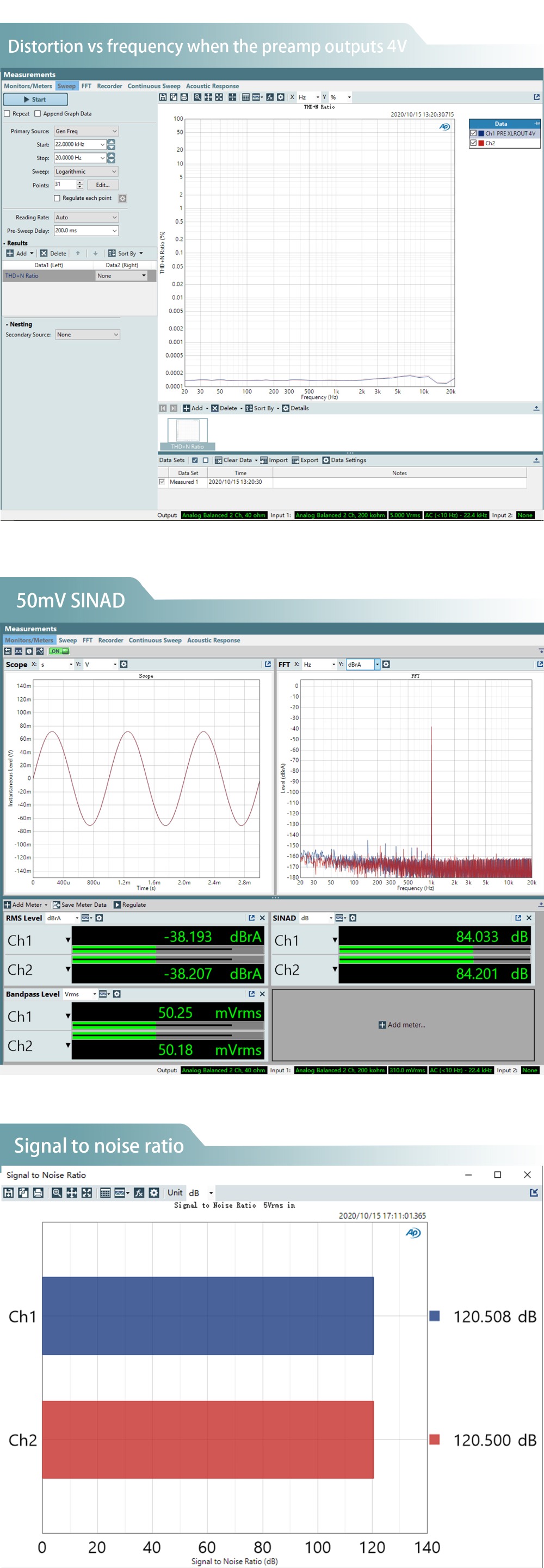Click the fx icon in Signal to Noise Ratio toolbar
Screen dimensions: 544x1568
click(x=139, y=1192)
